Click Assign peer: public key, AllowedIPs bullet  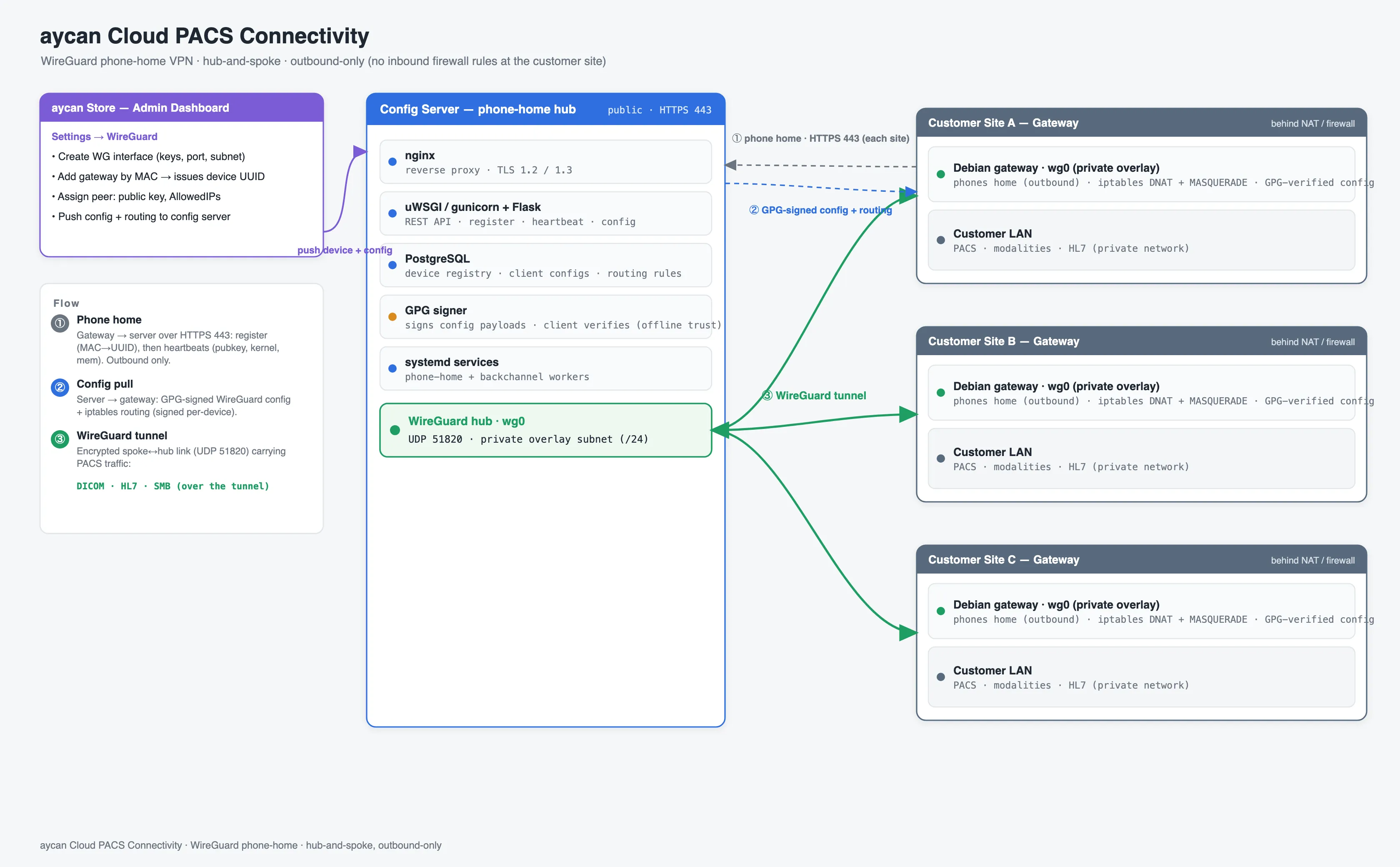[x=136, y=197]
